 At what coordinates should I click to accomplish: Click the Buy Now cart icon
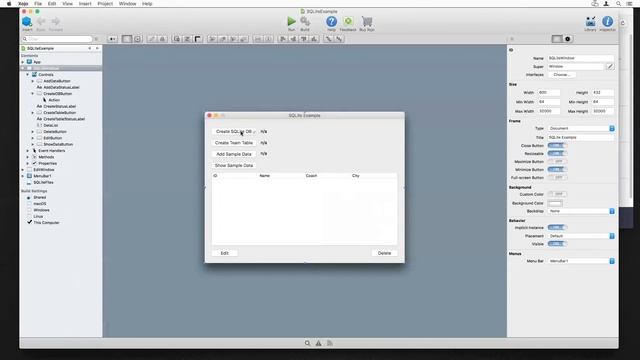point(367,21)
